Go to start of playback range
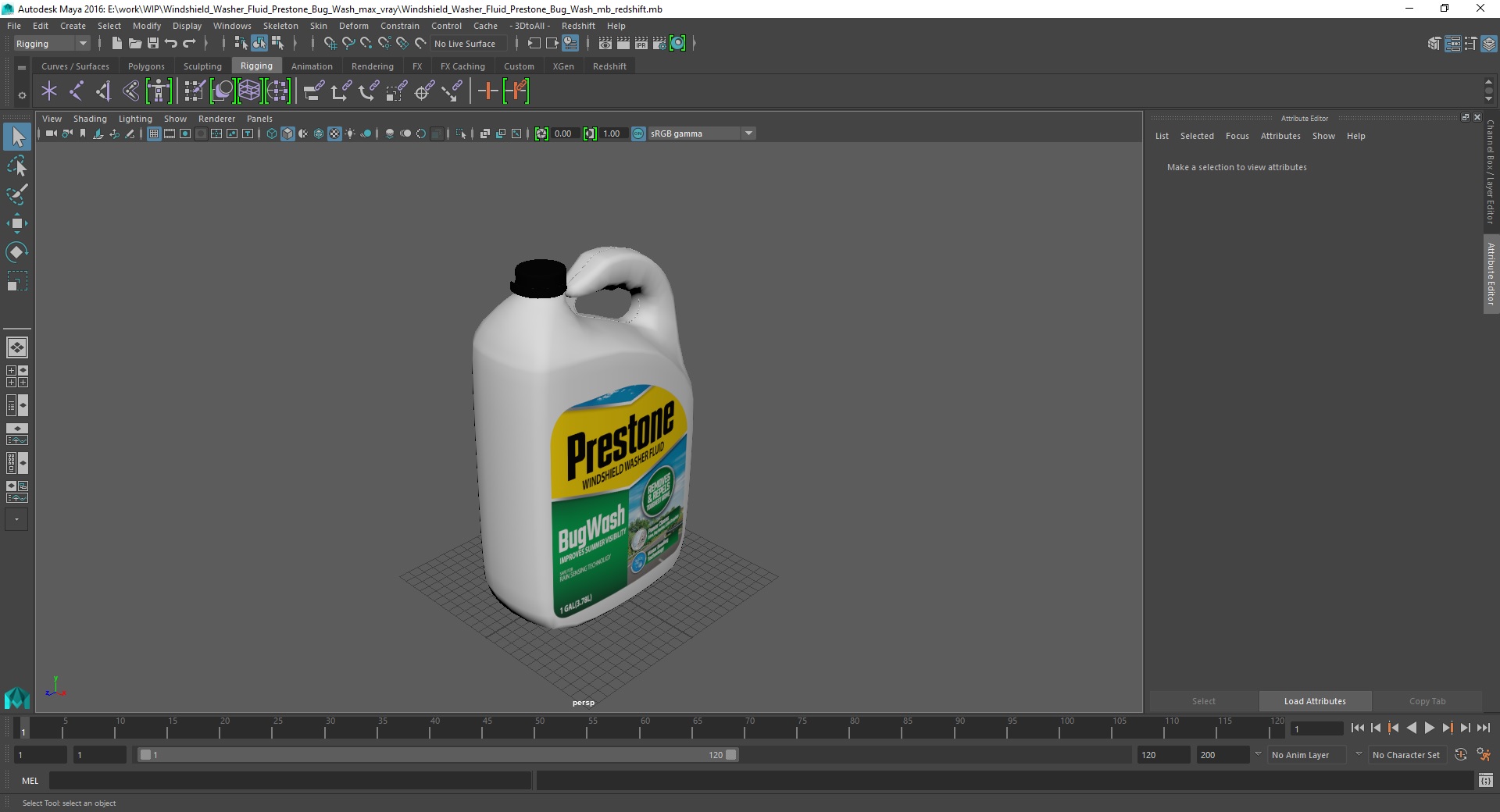Screen dimensions: 1500x812 (1357, 728)
